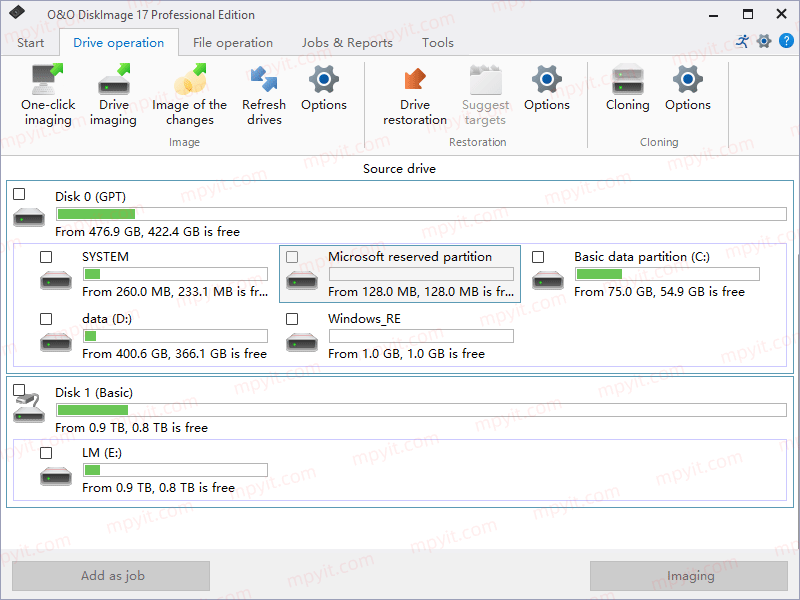Click the 'From 75.0 GB, 54.9 GB is free' text

pyautogui.click(x=659, y=292)
